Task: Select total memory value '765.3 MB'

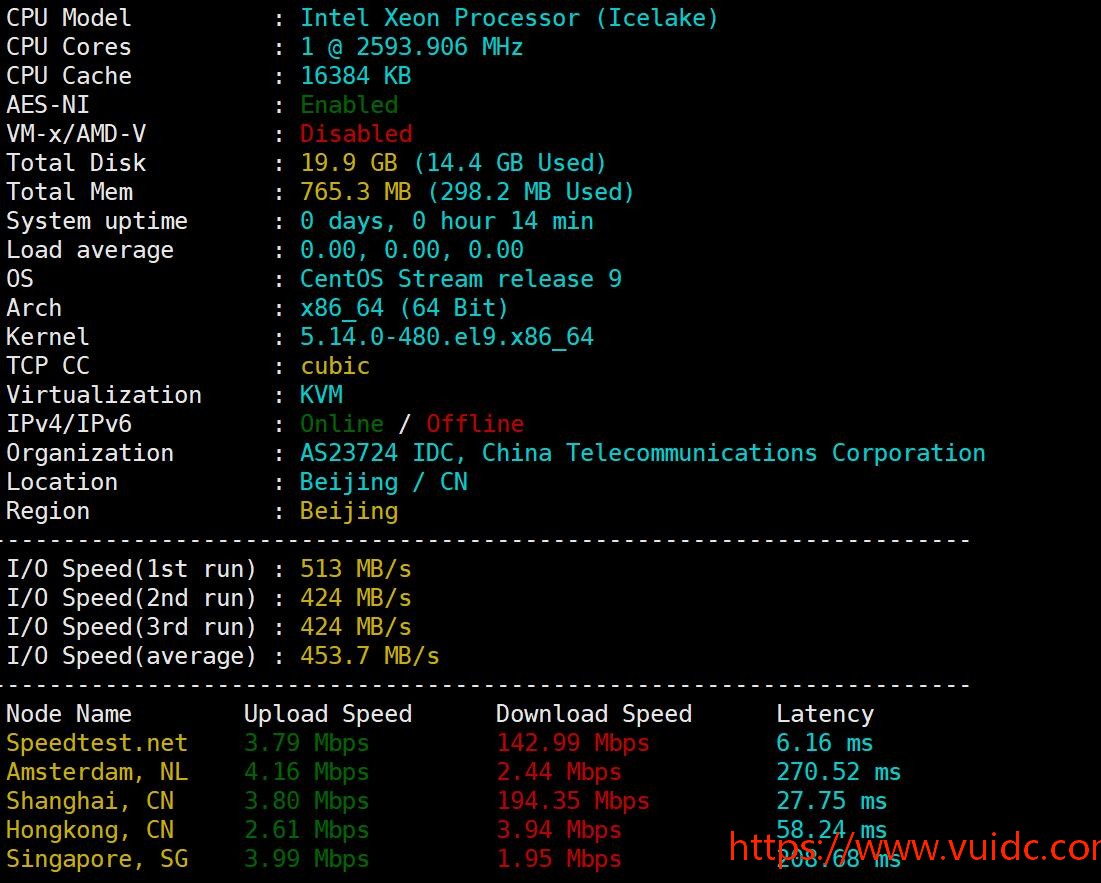Action: click(356, 192)
